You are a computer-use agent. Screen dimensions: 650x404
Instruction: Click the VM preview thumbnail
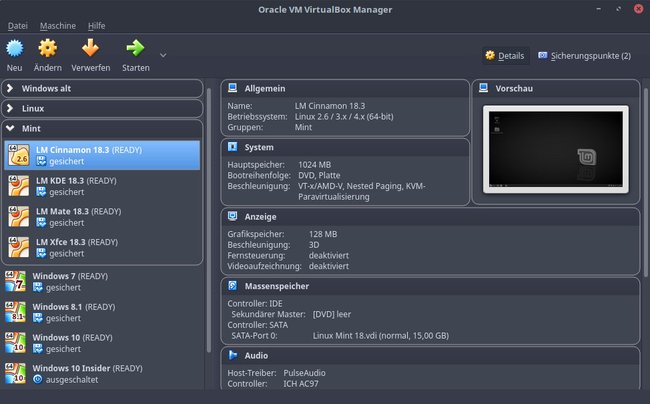click(555, 149)
